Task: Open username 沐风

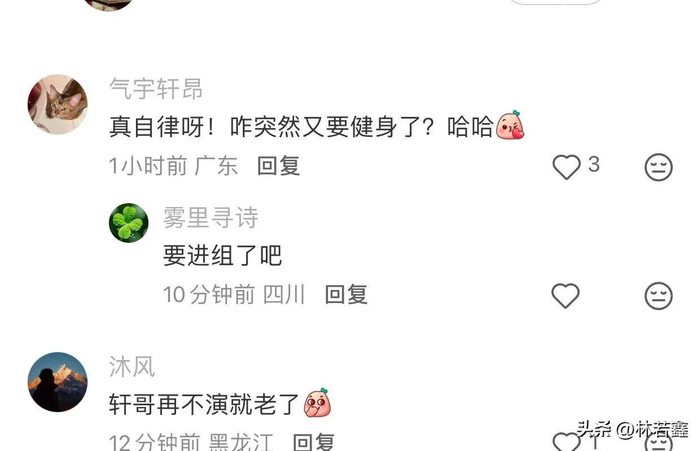Action: pos(132,367)
